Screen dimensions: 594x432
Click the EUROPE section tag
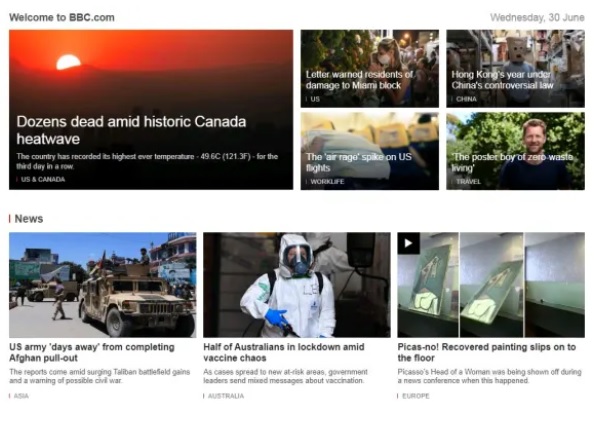point(416,396)
